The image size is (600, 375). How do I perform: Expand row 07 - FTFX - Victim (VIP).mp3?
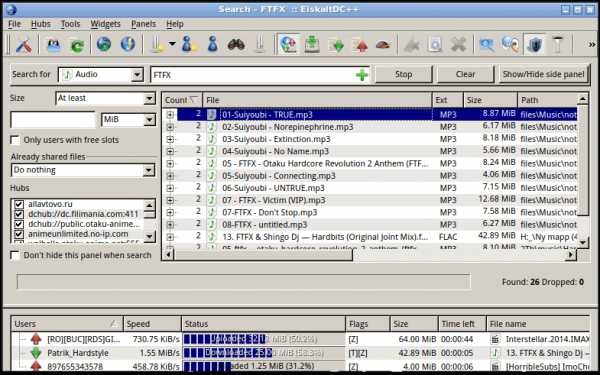[170, 200]
